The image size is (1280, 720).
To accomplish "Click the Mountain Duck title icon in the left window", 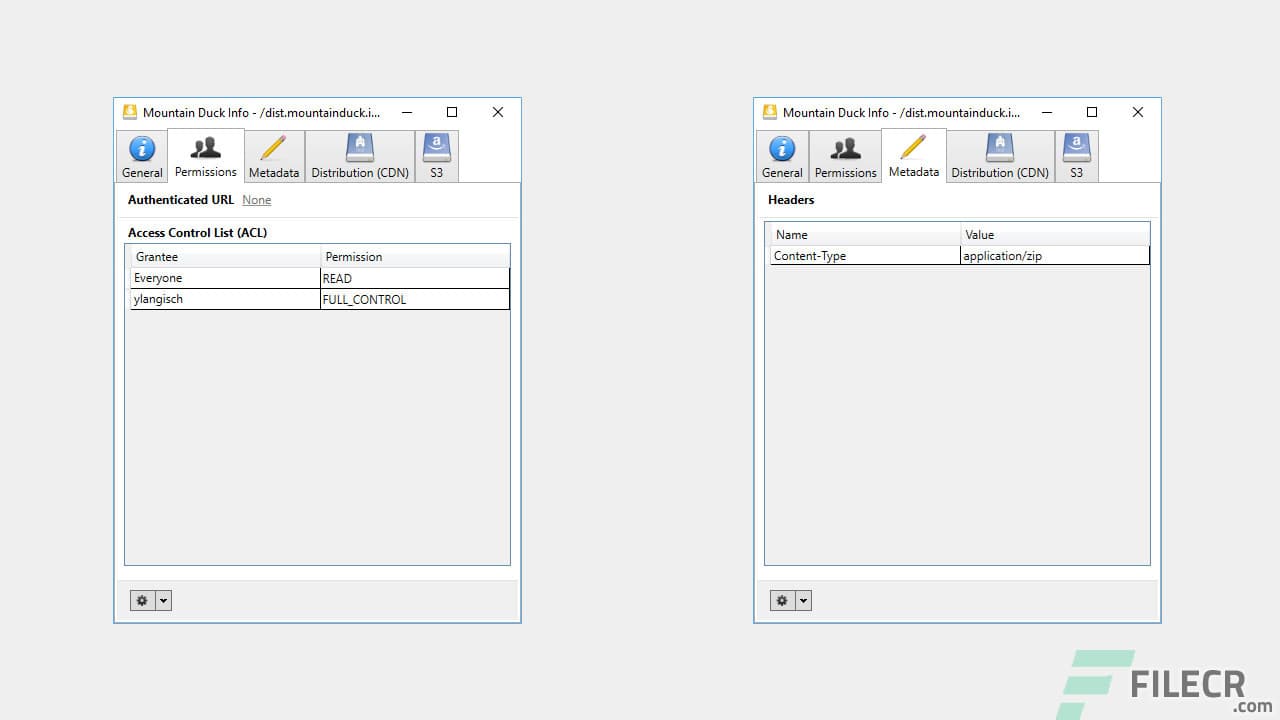I will coord(129,112).
